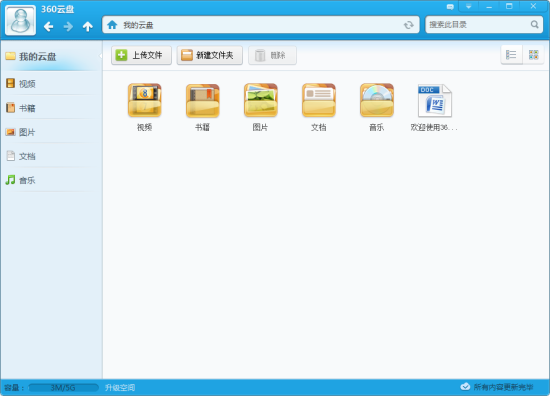The image size is (550, 396).
Task: Click the 3M/5G capacity bar
Action: 63,388
